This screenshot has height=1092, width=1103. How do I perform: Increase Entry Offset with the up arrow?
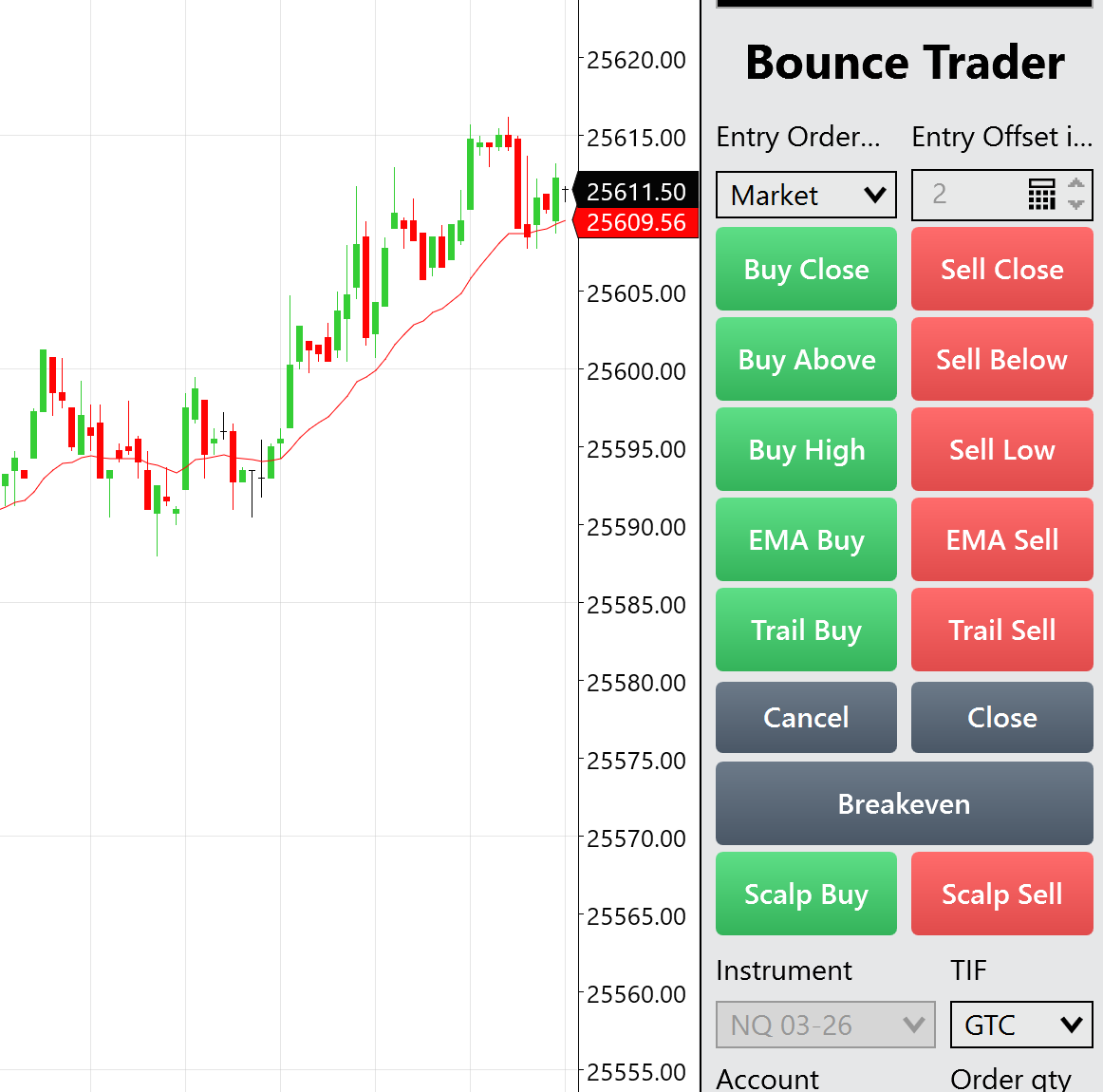(x=1075, y=183)
